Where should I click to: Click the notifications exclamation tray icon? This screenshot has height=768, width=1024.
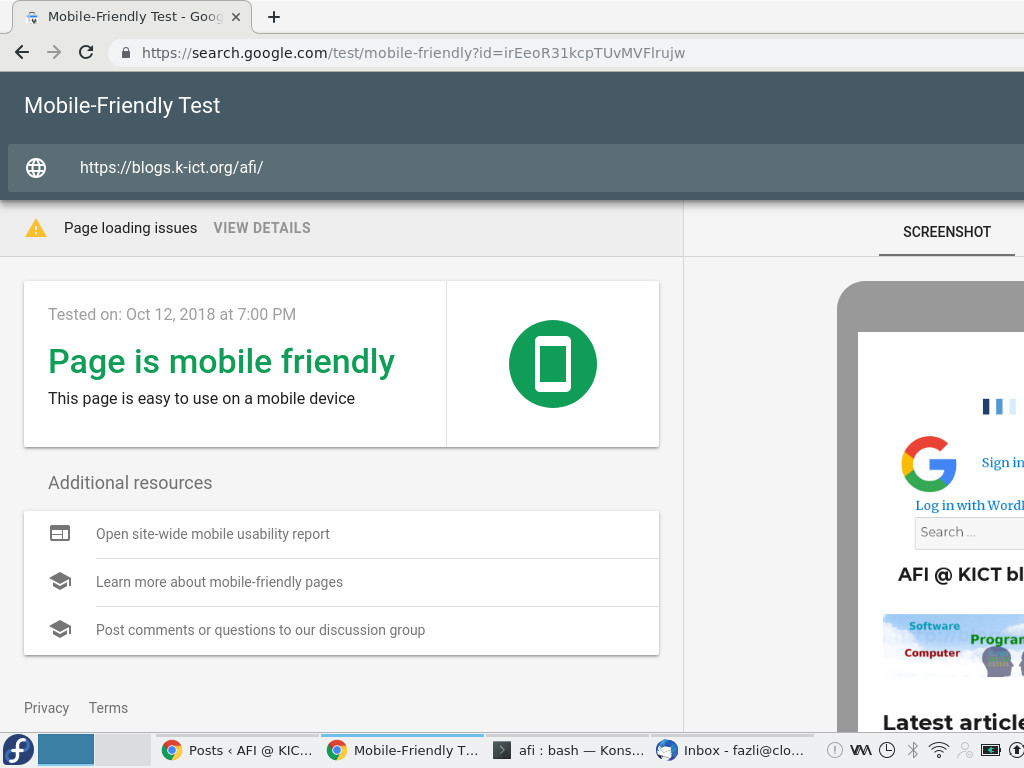[x=835, y=750]
